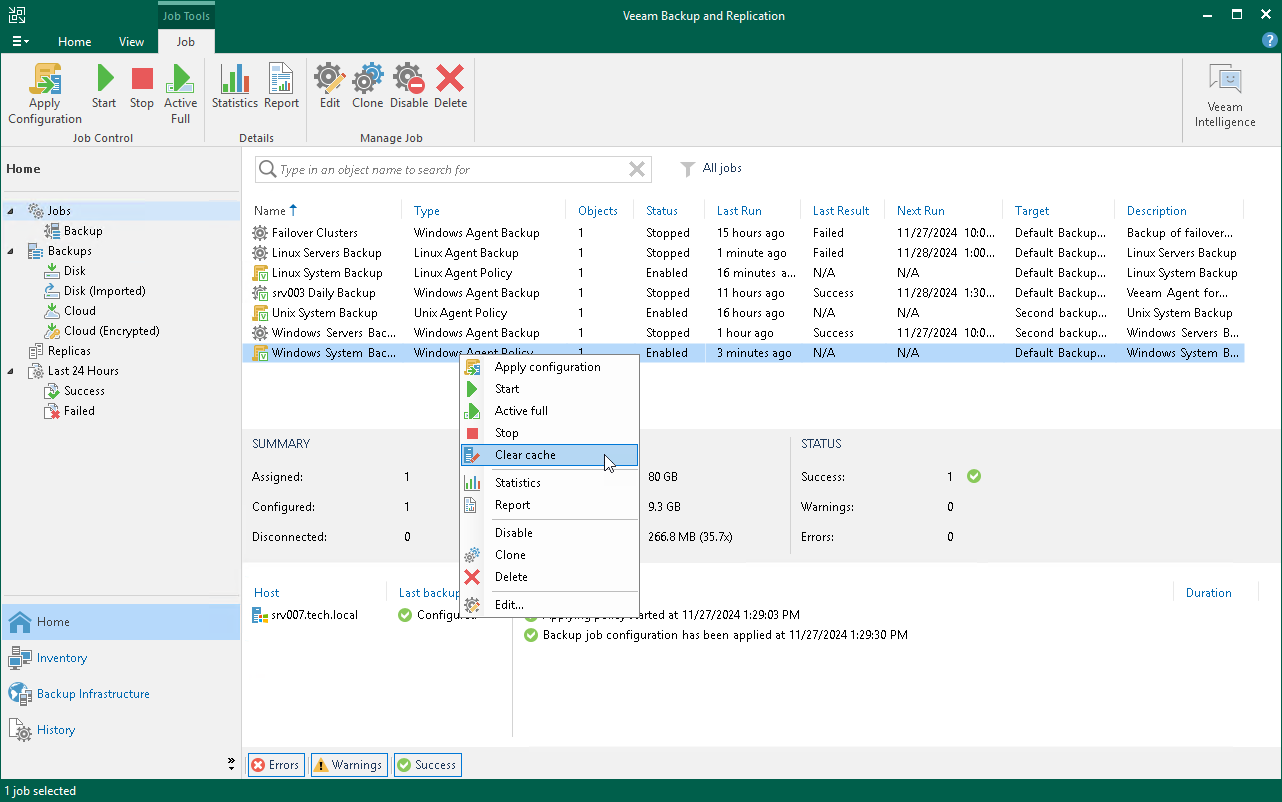Open the Backup Infrastructure view

tap(93, 694)
